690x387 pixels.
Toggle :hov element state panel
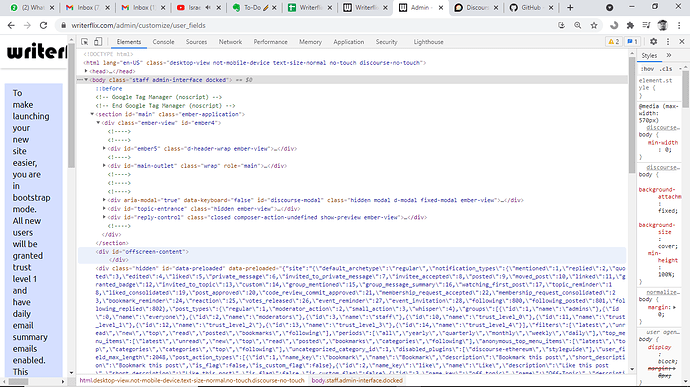647,69
